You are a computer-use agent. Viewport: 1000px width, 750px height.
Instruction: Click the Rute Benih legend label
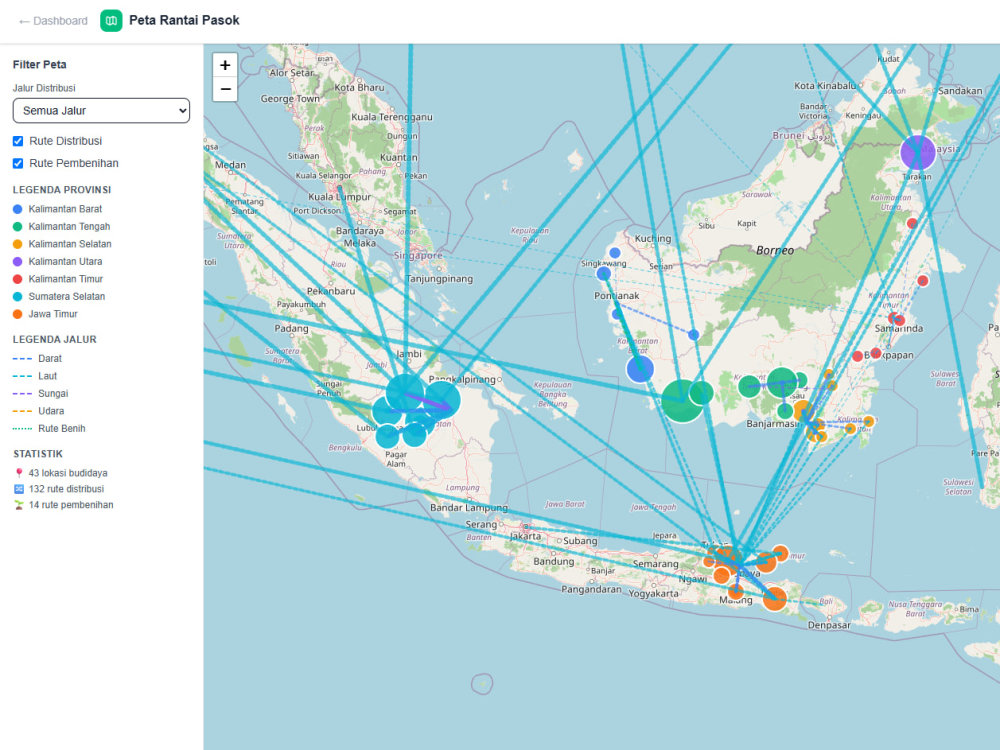coord(61,429)
